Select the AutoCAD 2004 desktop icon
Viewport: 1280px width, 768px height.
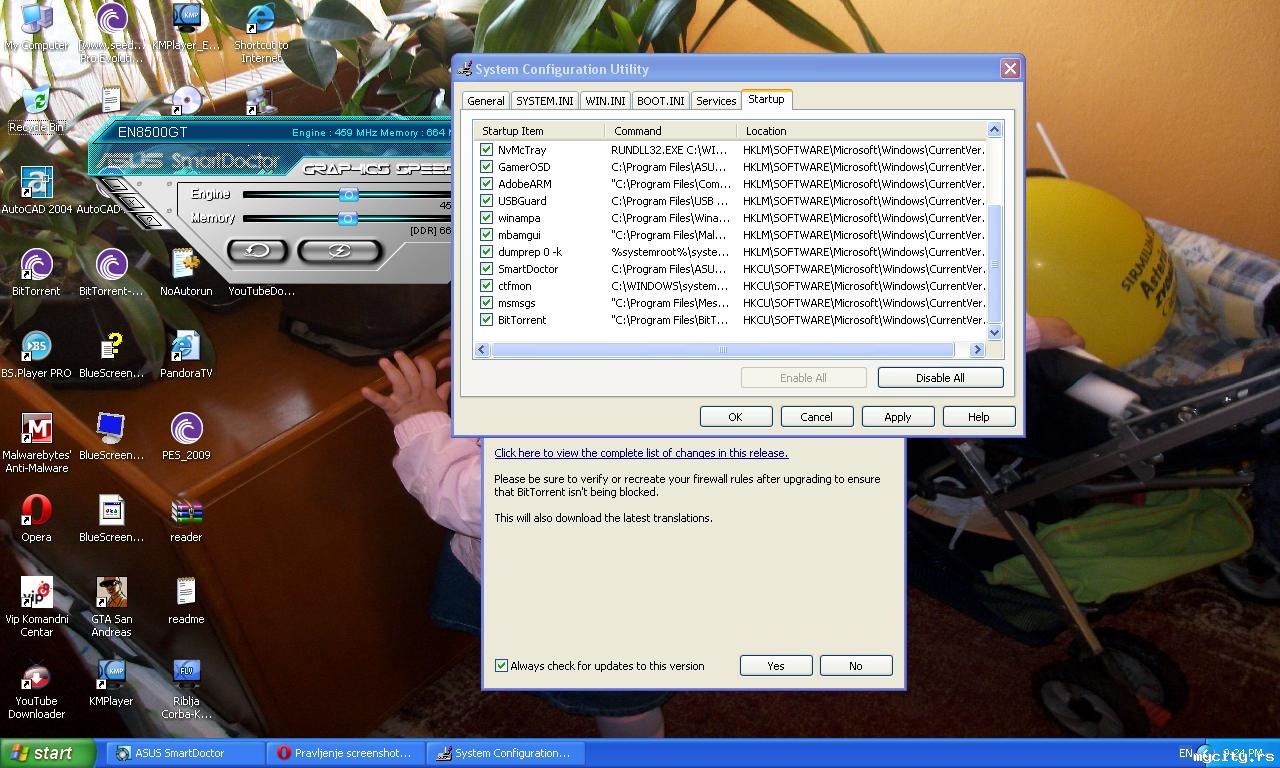(37, 190)
